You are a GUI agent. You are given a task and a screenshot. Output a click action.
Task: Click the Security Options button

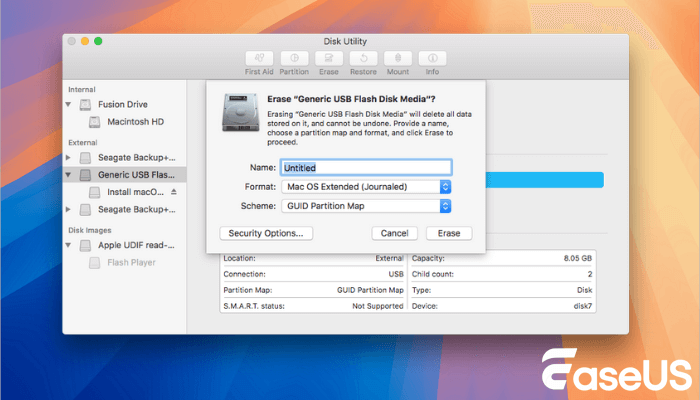pos(265,233)
